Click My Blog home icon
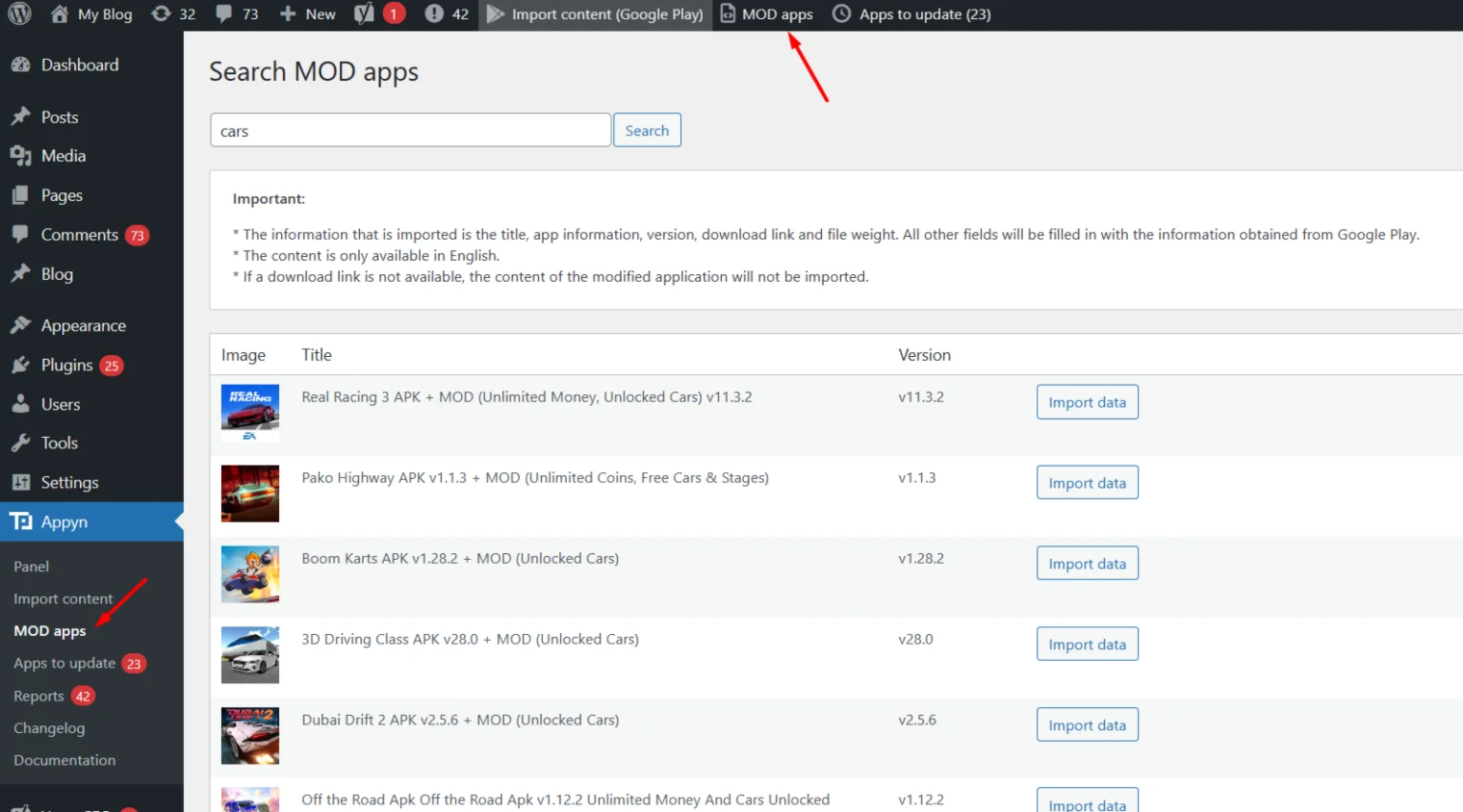The image size is (1463, 812). [x=60, y=14]
